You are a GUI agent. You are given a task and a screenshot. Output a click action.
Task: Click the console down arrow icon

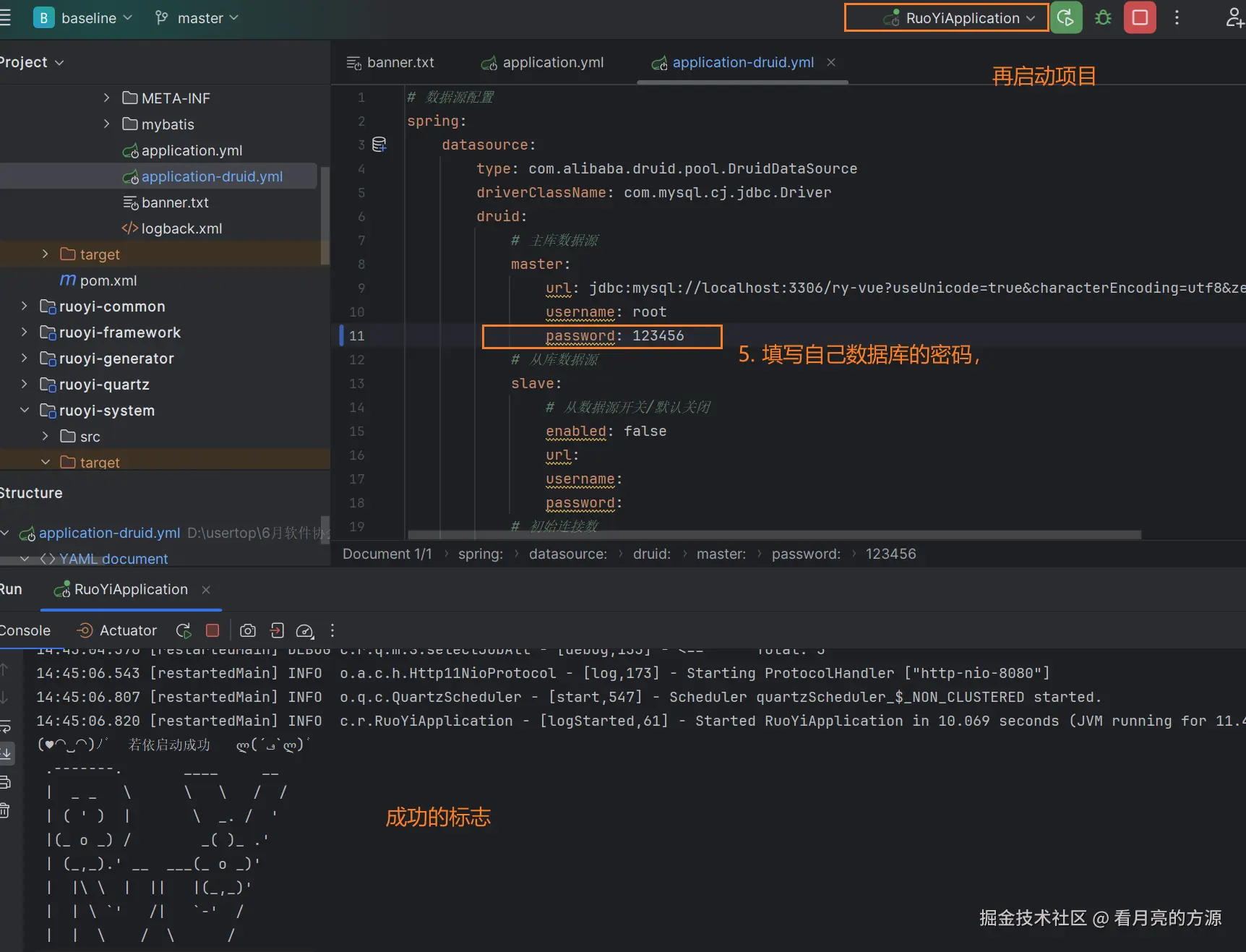coord(4,697)
